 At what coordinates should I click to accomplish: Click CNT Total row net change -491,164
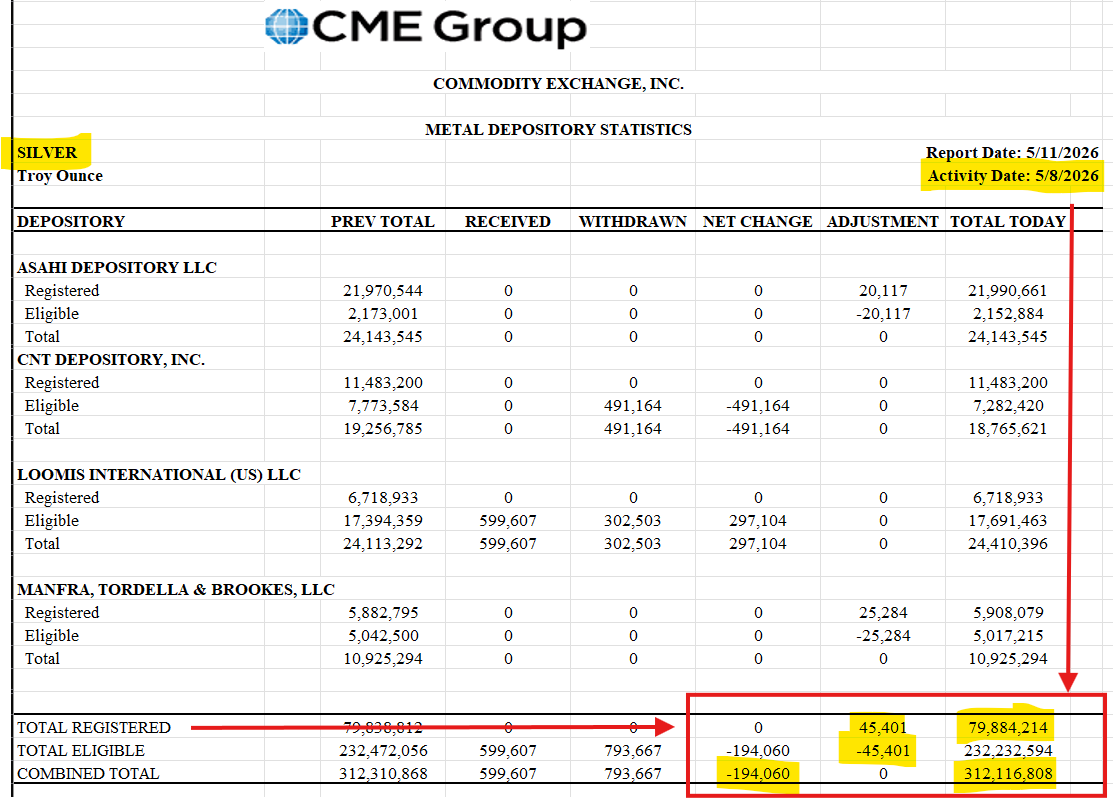coord(757,429)
